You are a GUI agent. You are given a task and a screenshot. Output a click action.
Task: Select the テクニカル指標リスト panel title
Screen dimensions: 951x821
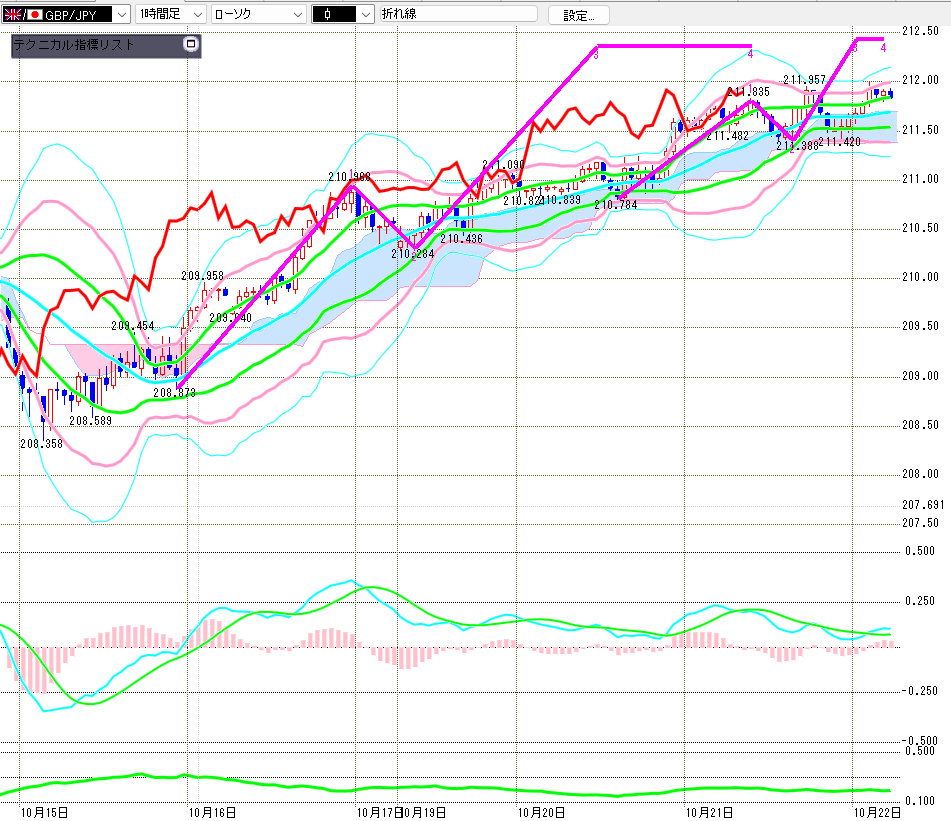(73, 44)
